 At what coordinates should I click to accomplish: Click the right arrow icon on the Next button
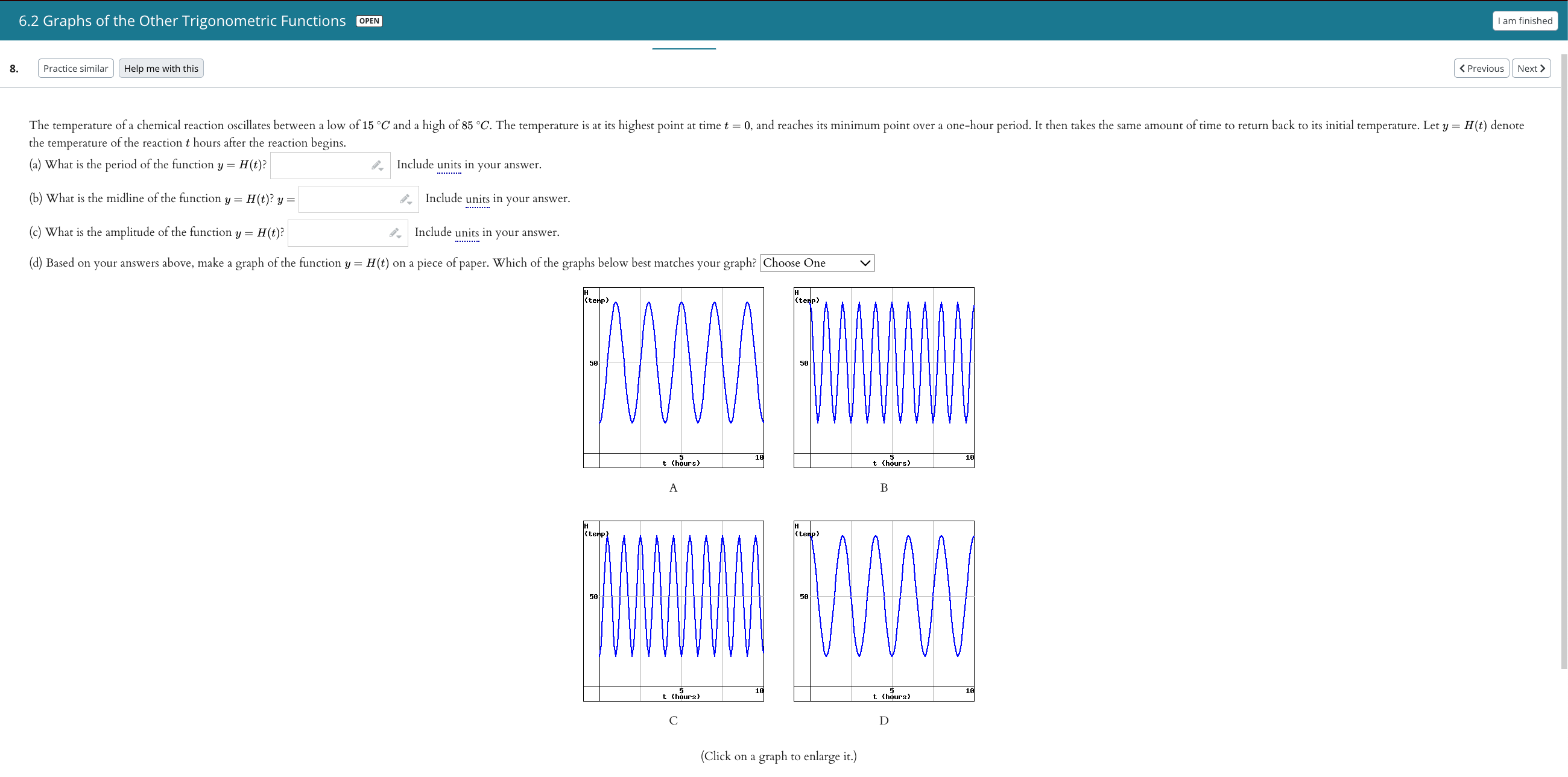1543,68
